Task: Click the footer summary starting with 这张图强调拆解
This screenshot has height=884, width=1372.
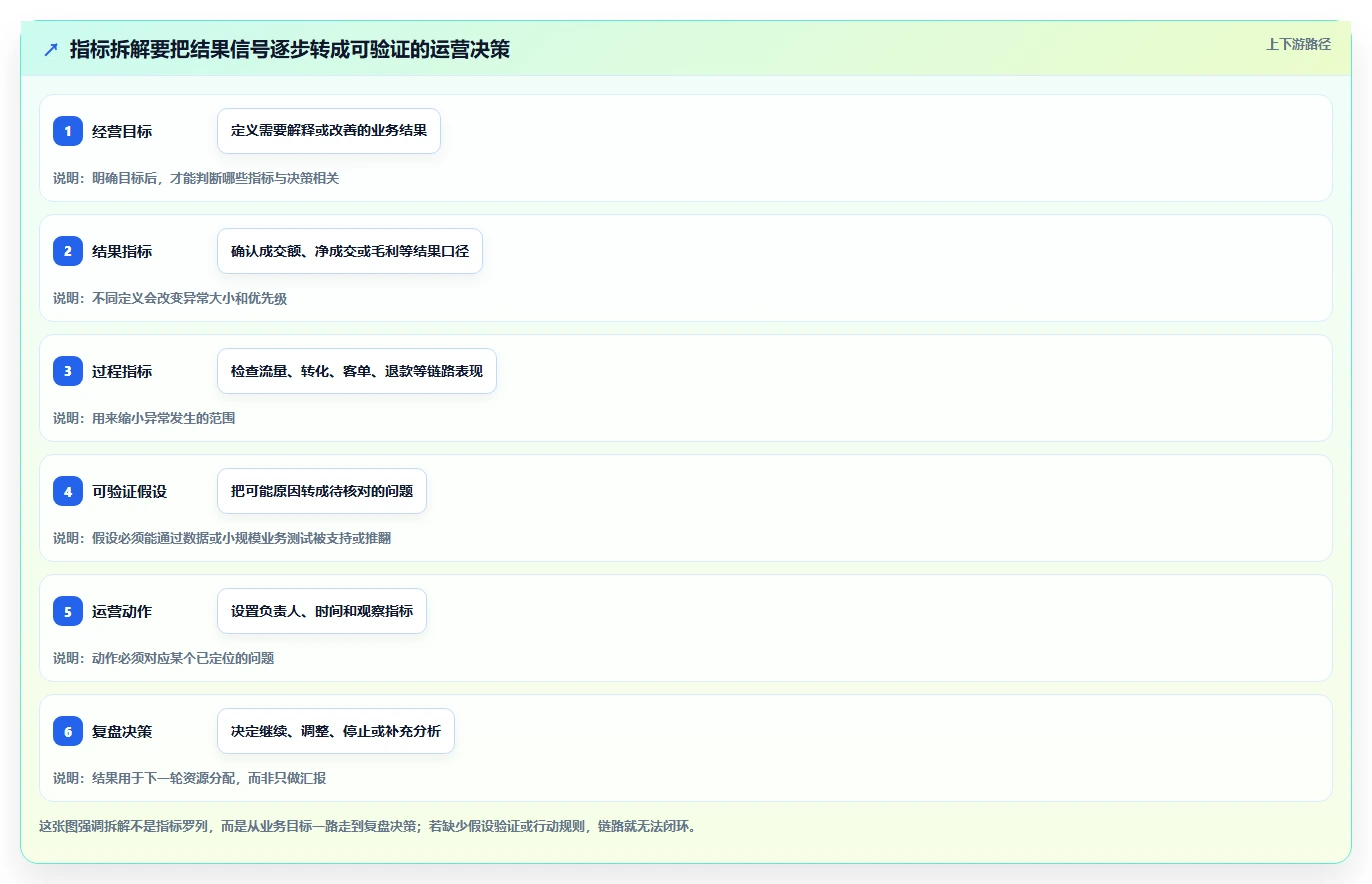Action: [x=367, y=826]
